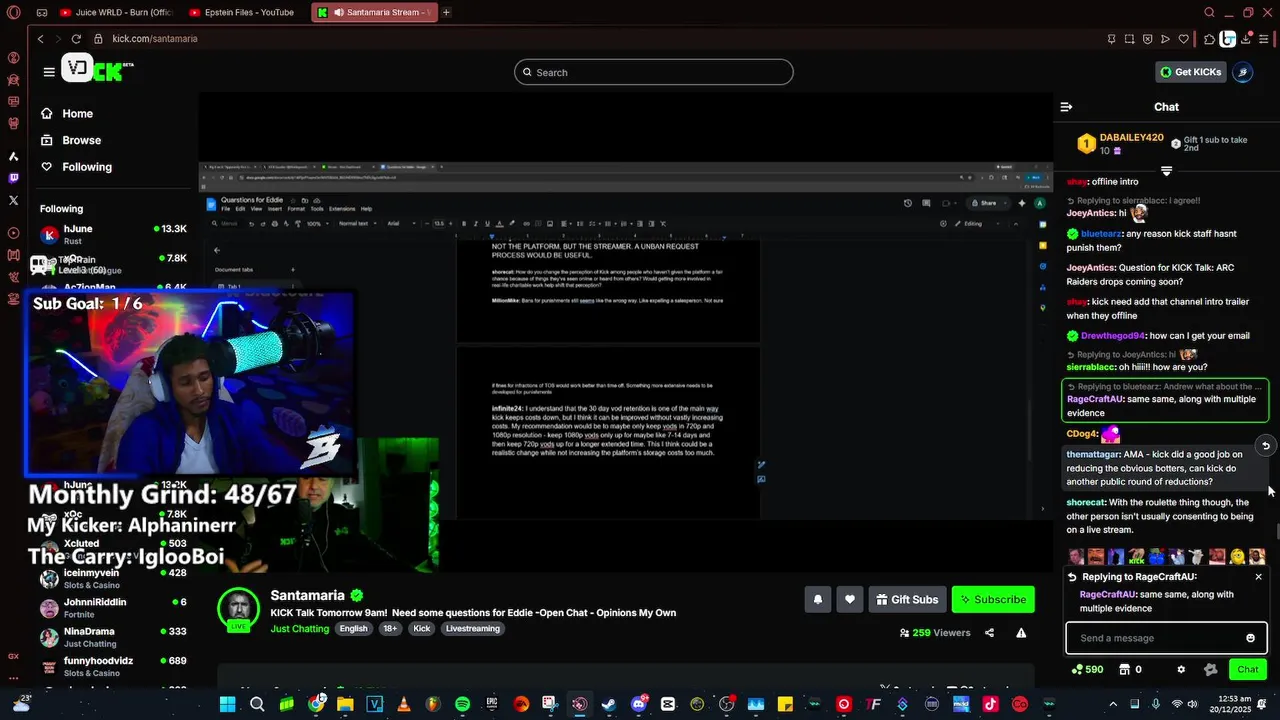
Task: Cancel the reply to RageCraftAU
Action: pos(1258,577)
